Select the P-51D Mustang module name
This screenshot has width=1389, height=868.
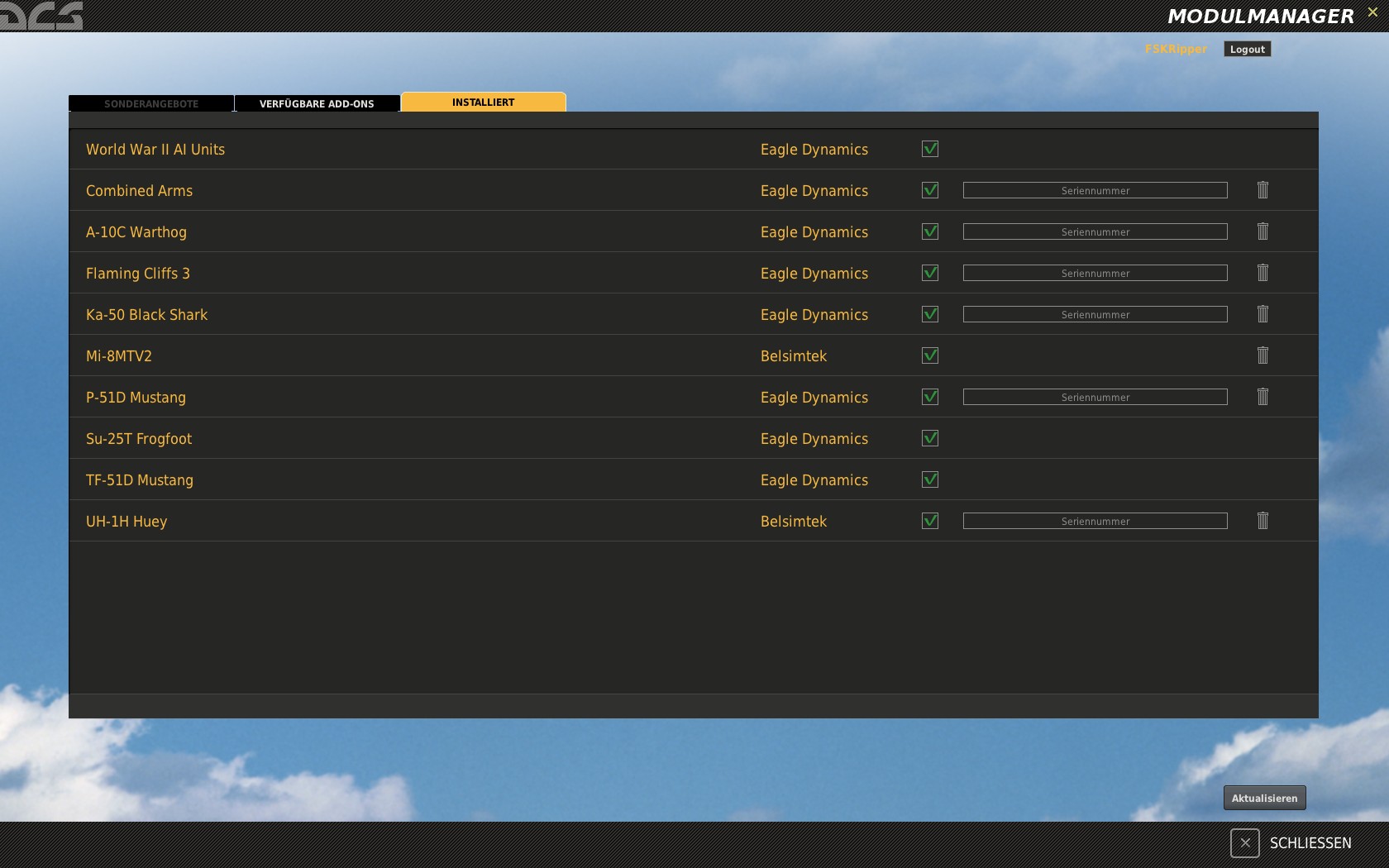(136, 398)
